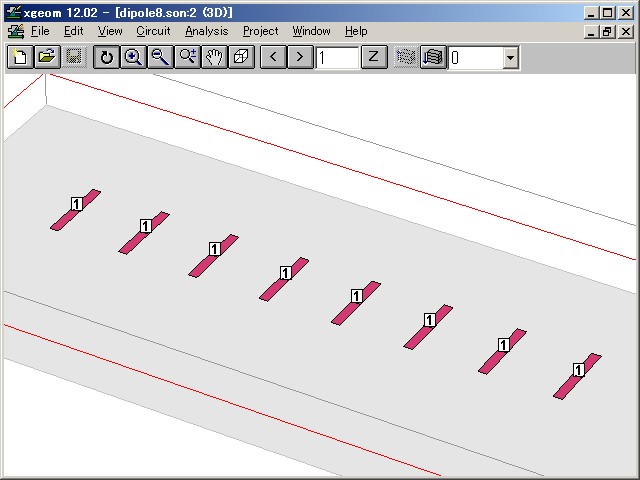Click port 1 label on leftmost dipole
The width and height of the screenshot is (640, 480).
(x=77, y=204)
